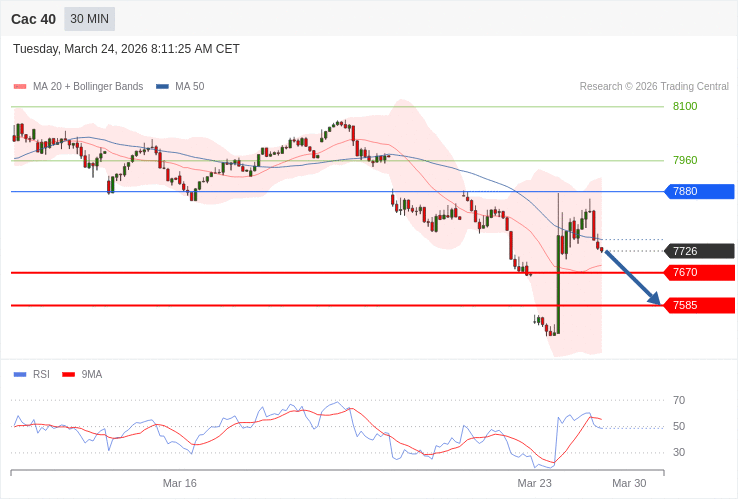Click the Cac 40 title

(33, 19)
